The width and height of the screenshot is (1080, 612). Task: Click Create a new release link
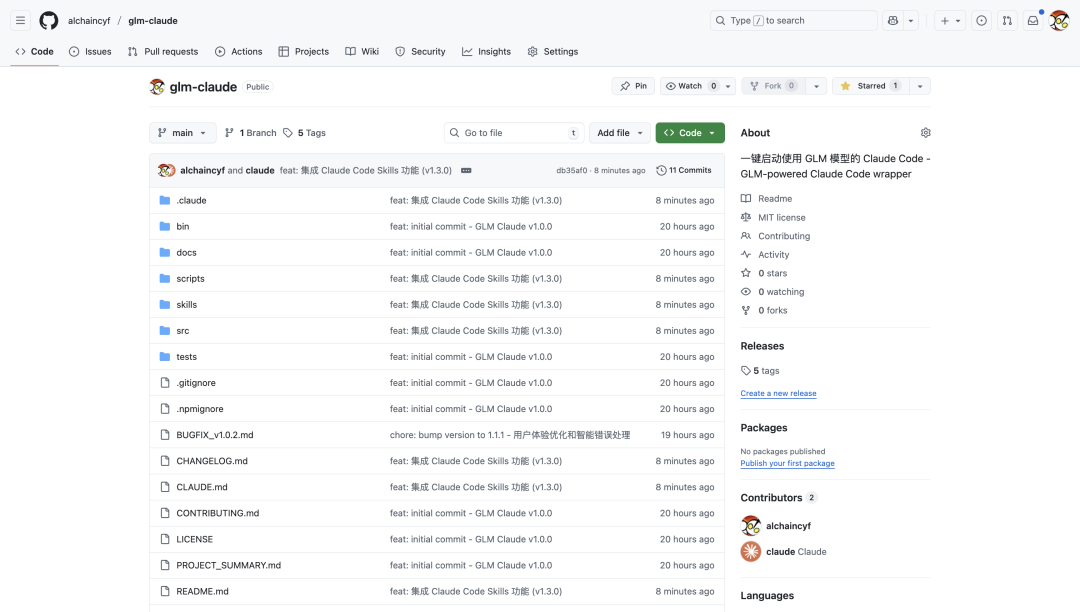pyautogui.click(x=778, y=393)
